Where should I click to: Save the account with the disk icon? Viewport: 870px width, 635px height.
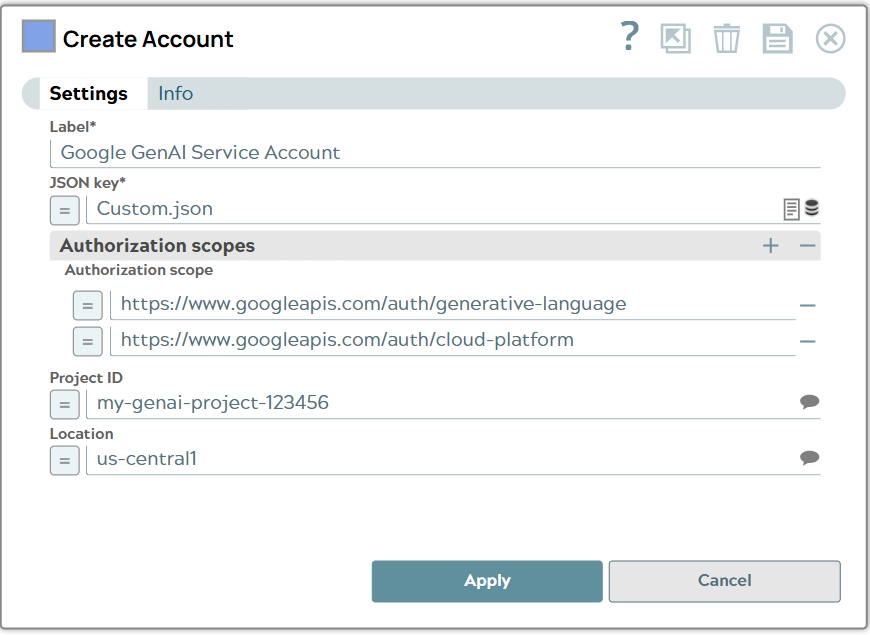(778, 38)
